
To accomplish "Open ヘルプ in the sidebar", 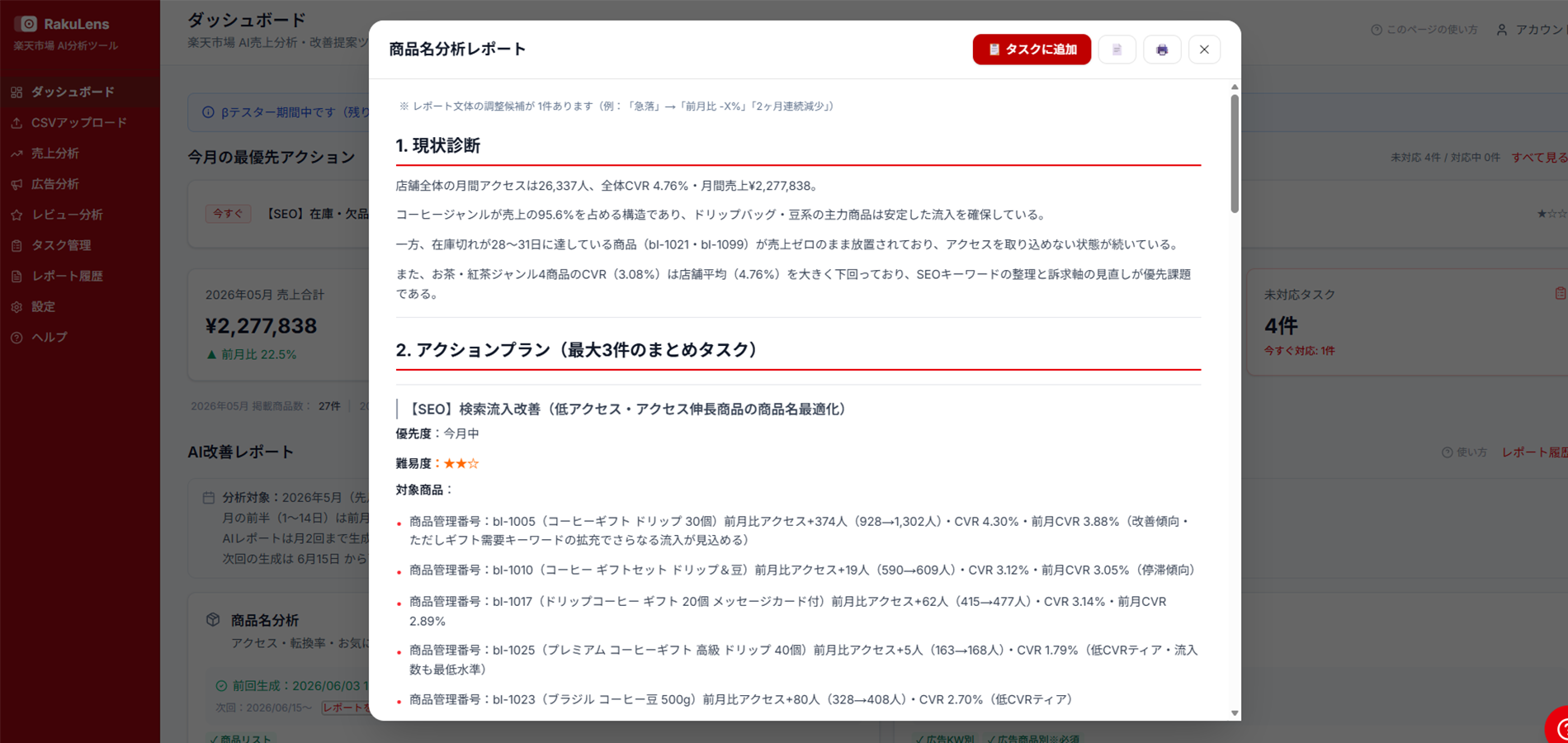I will [x=80, y=337].
